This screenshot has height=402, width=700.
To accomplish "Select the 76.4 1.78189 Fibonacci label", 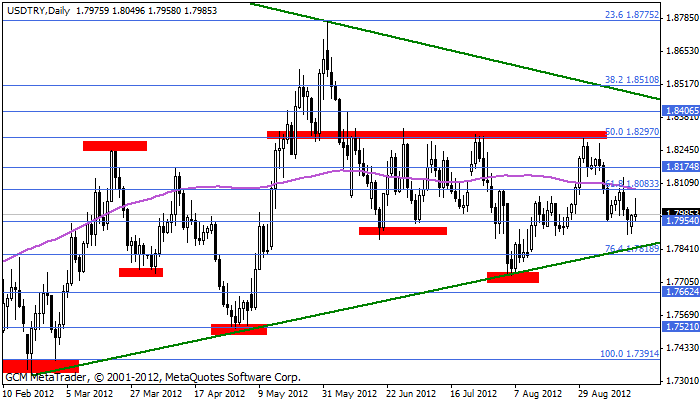I will pyautogui.click(x=632, y=248).
